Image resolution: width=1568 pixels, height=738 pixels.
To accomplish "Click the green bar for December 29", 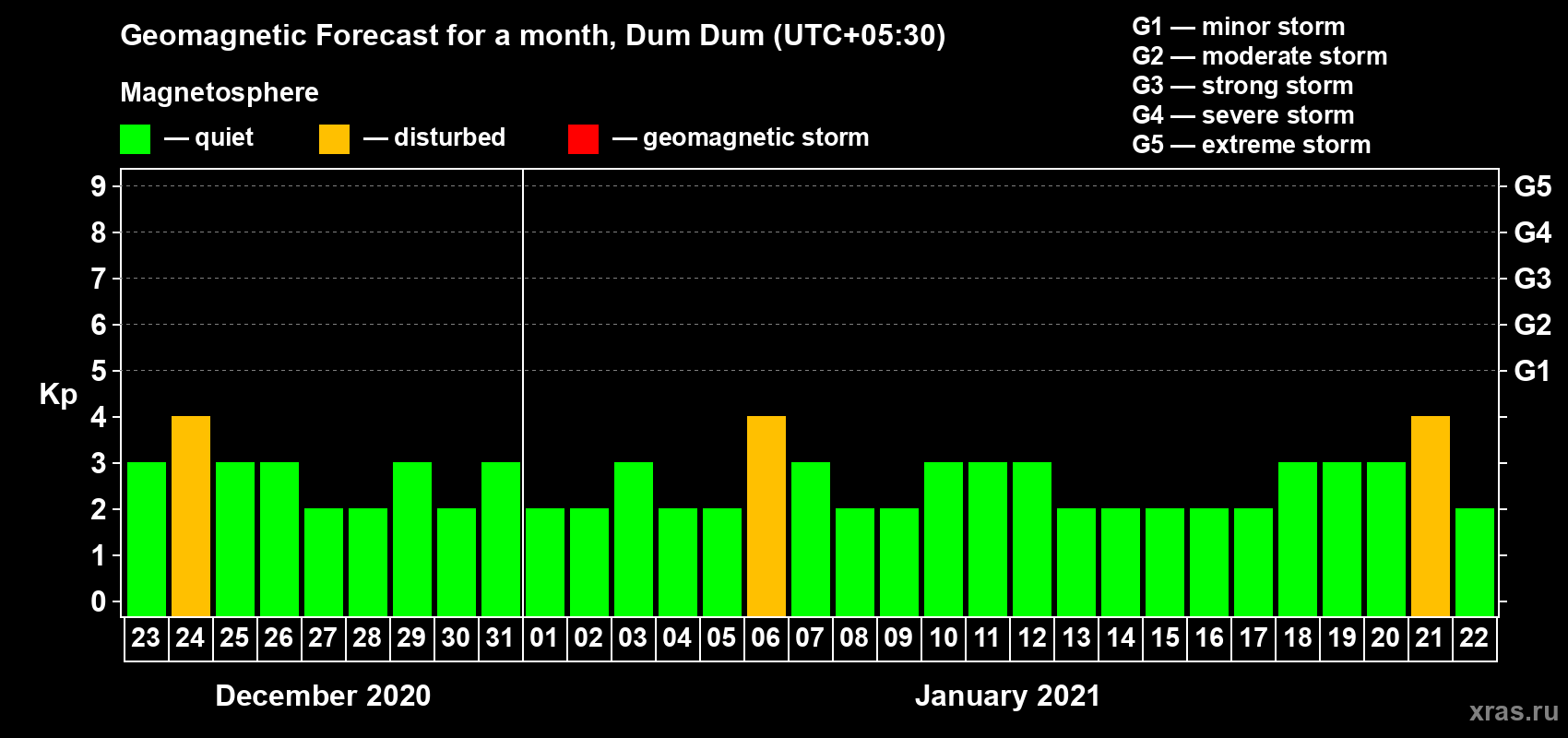I will click(x=412, y=539).
